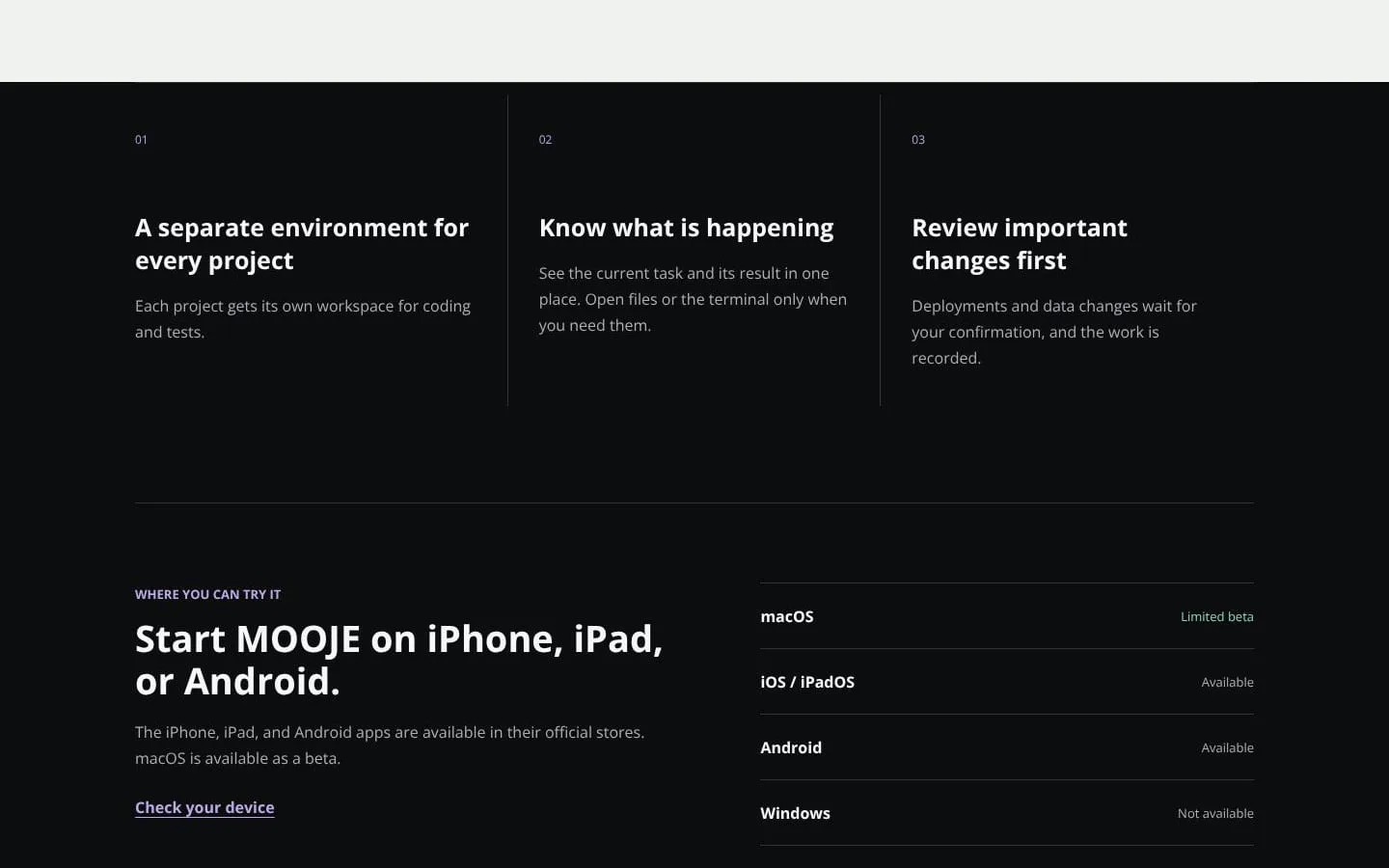Viewport: 1389px width, 868px height.
Task: Click paragraph about deployments waiting for confirmation
Action: pyautogui.click(x=1054, y=332)
